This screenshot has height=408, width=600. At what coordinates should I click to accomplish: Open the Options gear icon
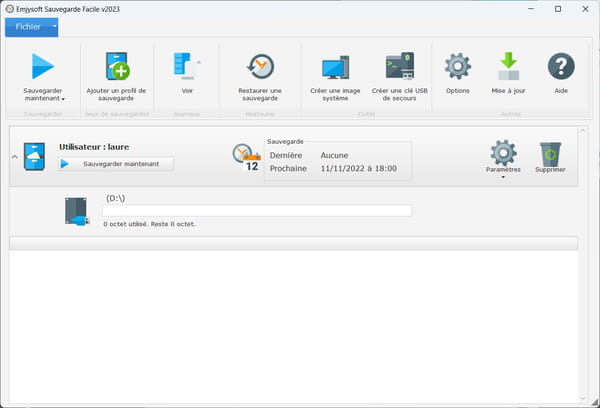coord(458,66)
